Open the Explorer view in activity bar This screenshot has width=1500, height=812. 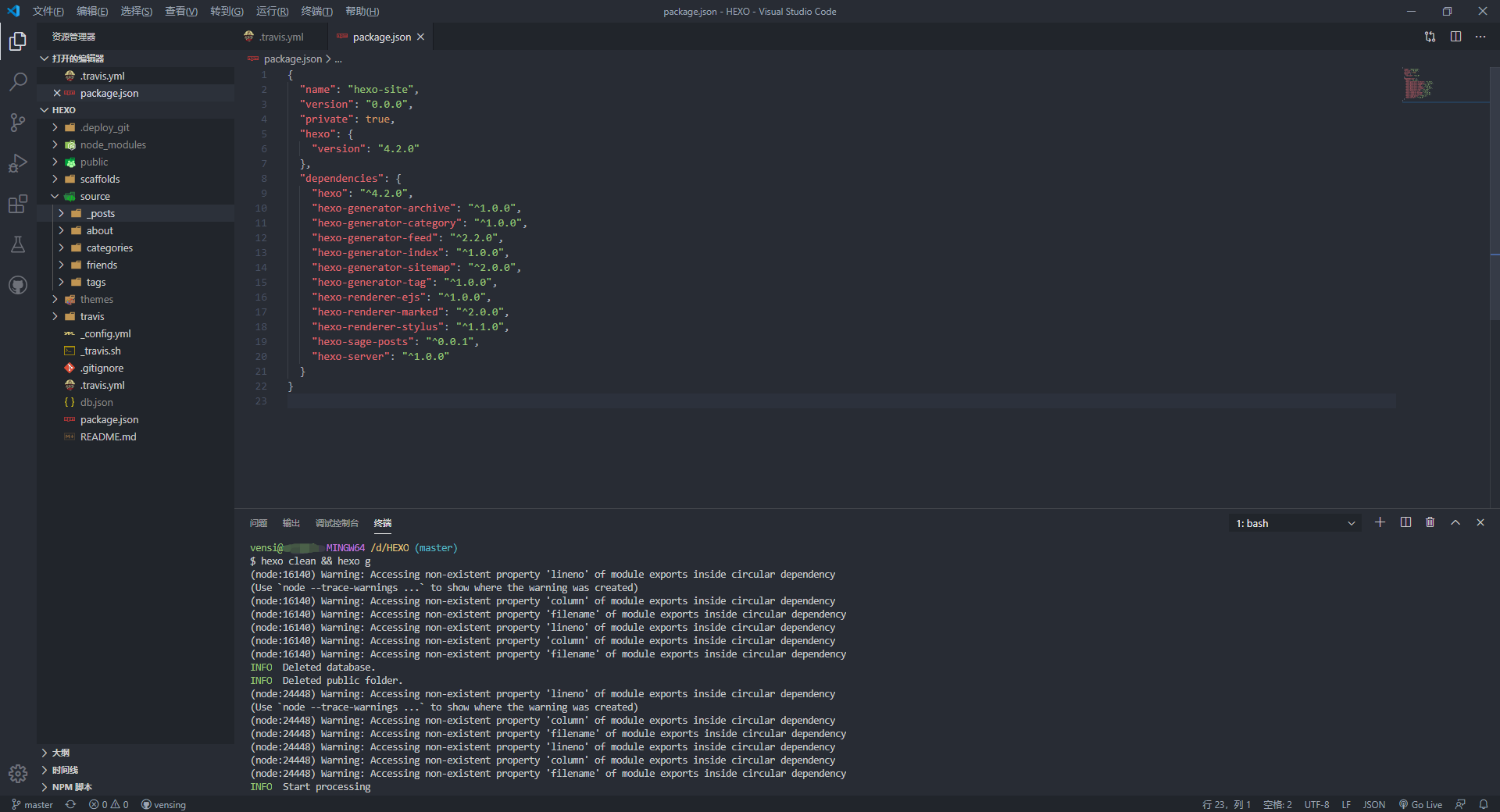coord(18,41)
